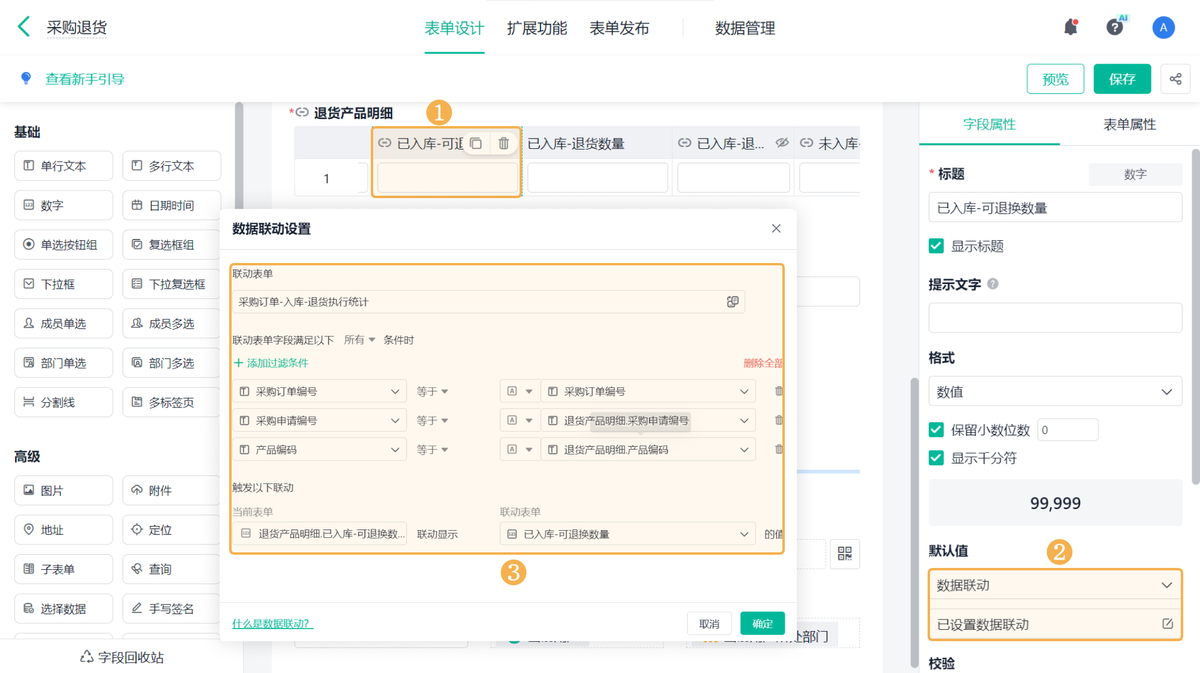Click the 提示文字 input field
This screenshot has height=673, width=1200.
[x=1055, y=318]
